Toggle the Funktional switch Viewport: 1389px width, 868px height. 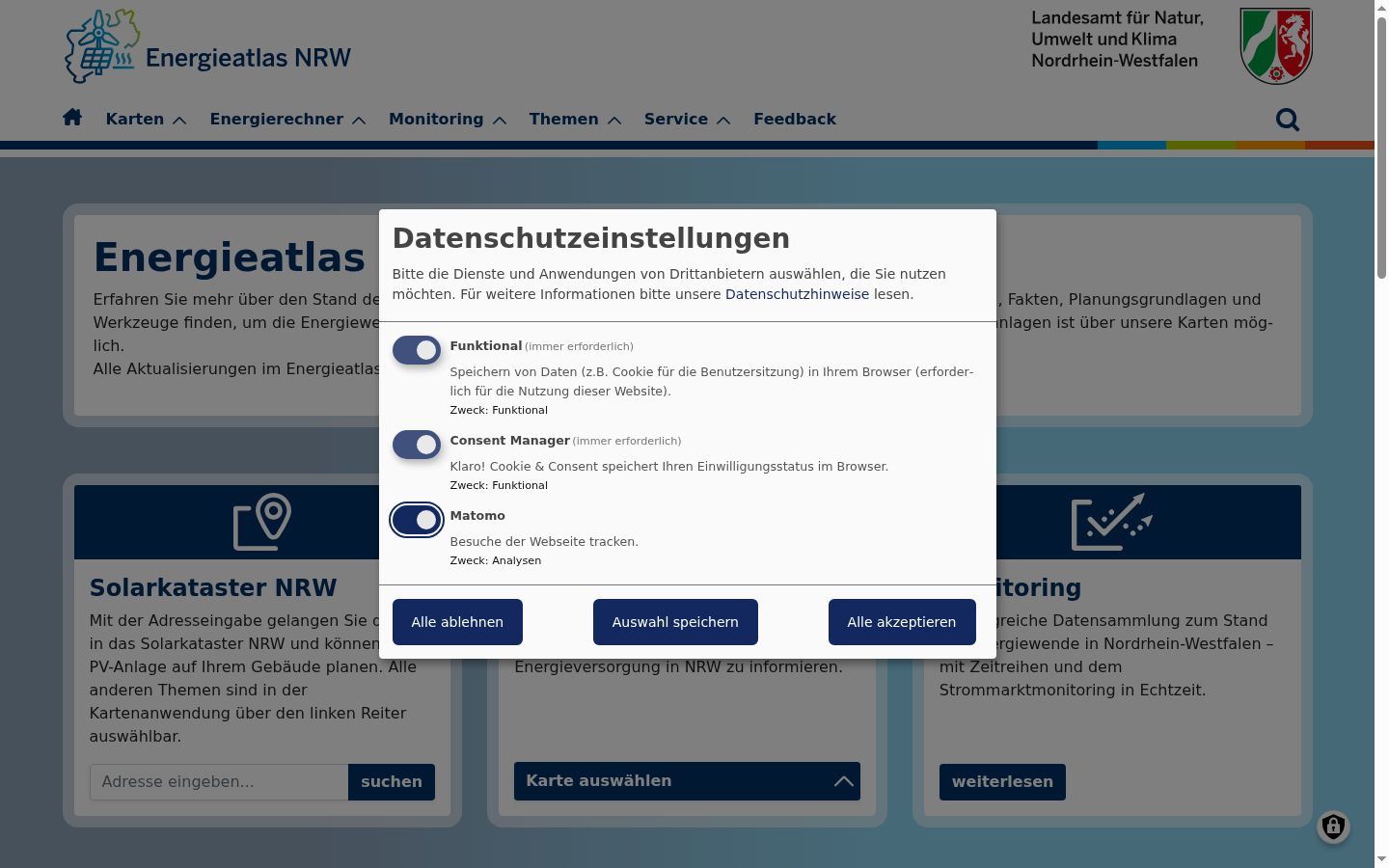[x=417, y=350]
